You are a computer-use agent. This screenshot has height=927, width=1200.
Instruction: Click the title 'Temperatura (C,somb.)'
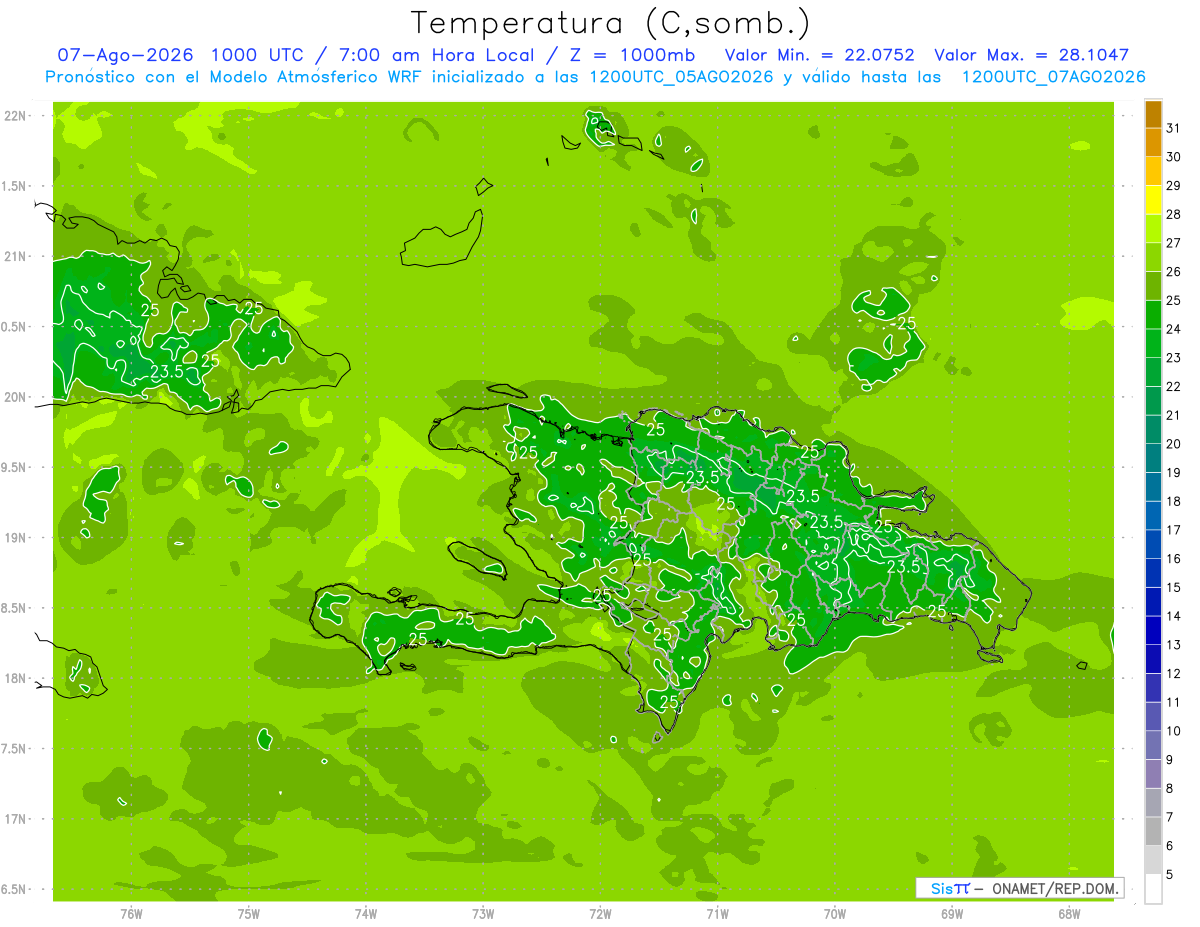(x=611, y=23)
